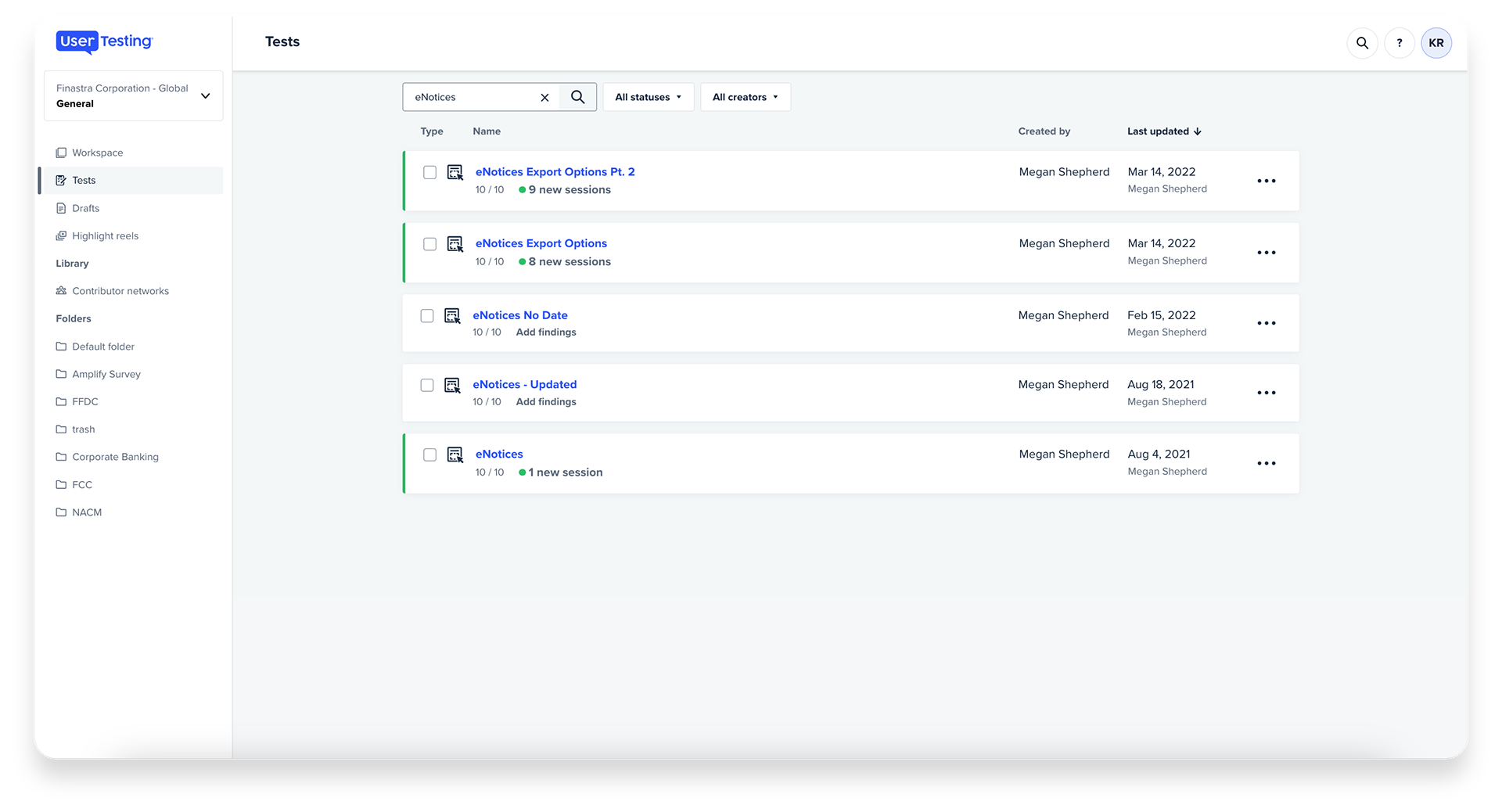Click the Drafts document icon

point(61,208)
